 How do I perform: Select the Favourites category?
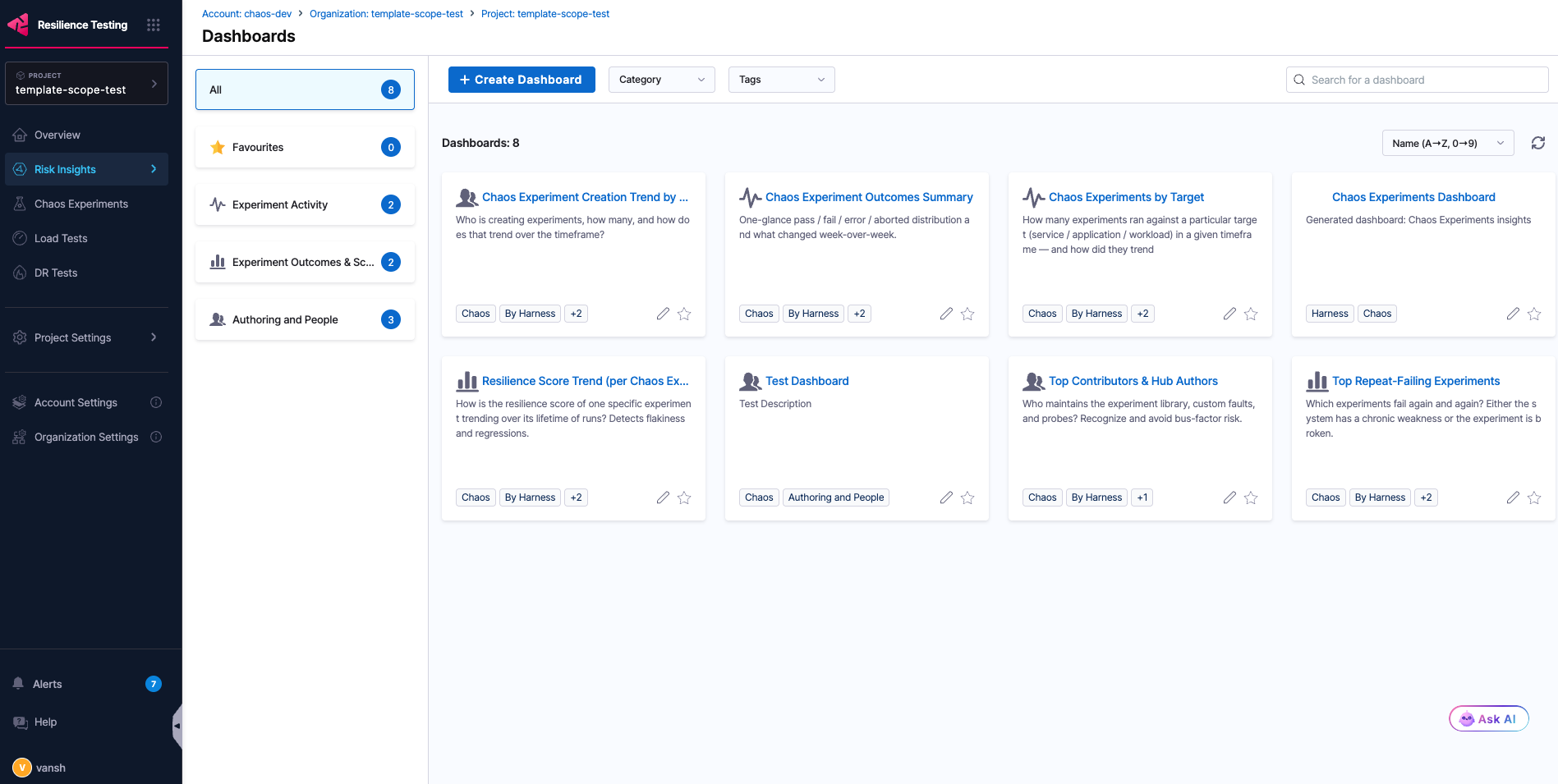pos(305,147)
